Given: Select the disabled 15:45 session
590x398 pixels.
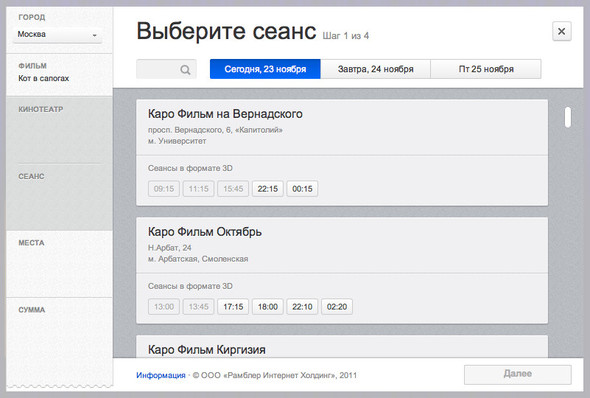Looking at the screenshot, I should pos(233,189).
